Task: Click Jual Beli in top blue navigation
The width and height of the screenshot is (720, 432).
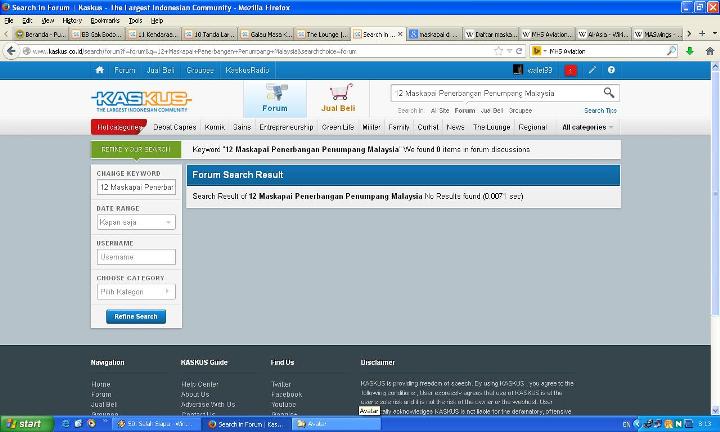Action: pos(160,70)
